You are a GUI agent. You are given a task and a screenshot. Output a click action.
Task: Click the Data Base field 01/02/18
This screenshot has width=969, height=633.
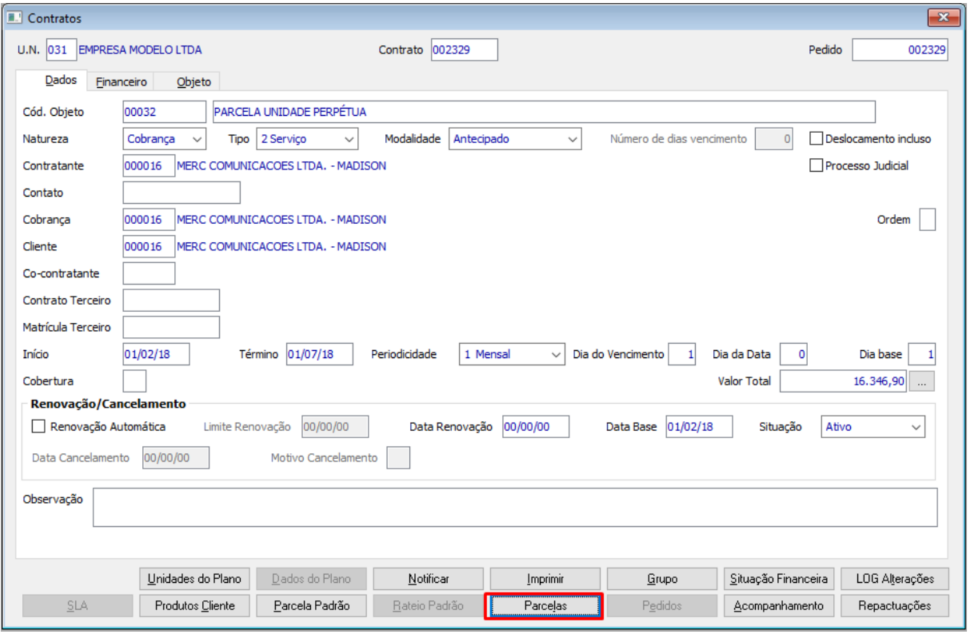(x=699, y=427)
